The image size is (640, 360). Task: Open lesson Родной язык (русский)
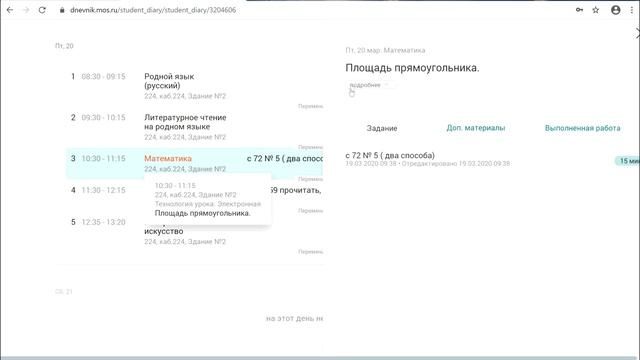169,81
